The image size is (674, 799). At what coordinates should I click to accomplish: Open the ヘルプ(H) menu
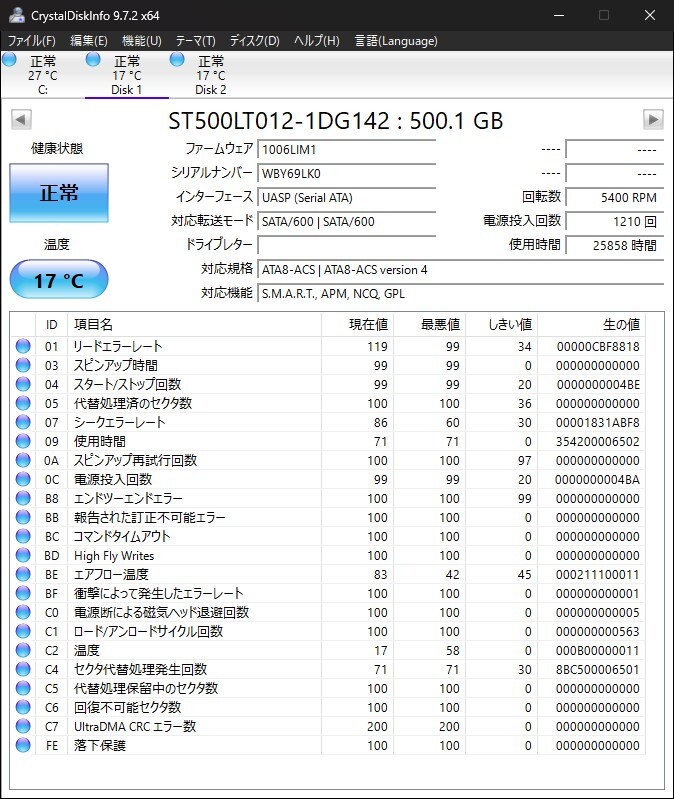tap(316, 41)
